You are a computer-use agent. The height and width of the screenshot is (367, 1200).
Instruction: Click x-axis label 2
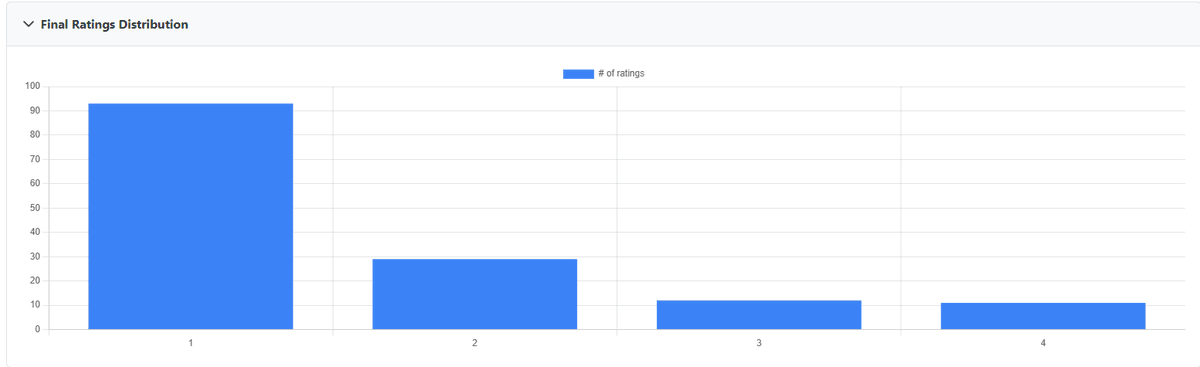[x=475, y=343]
